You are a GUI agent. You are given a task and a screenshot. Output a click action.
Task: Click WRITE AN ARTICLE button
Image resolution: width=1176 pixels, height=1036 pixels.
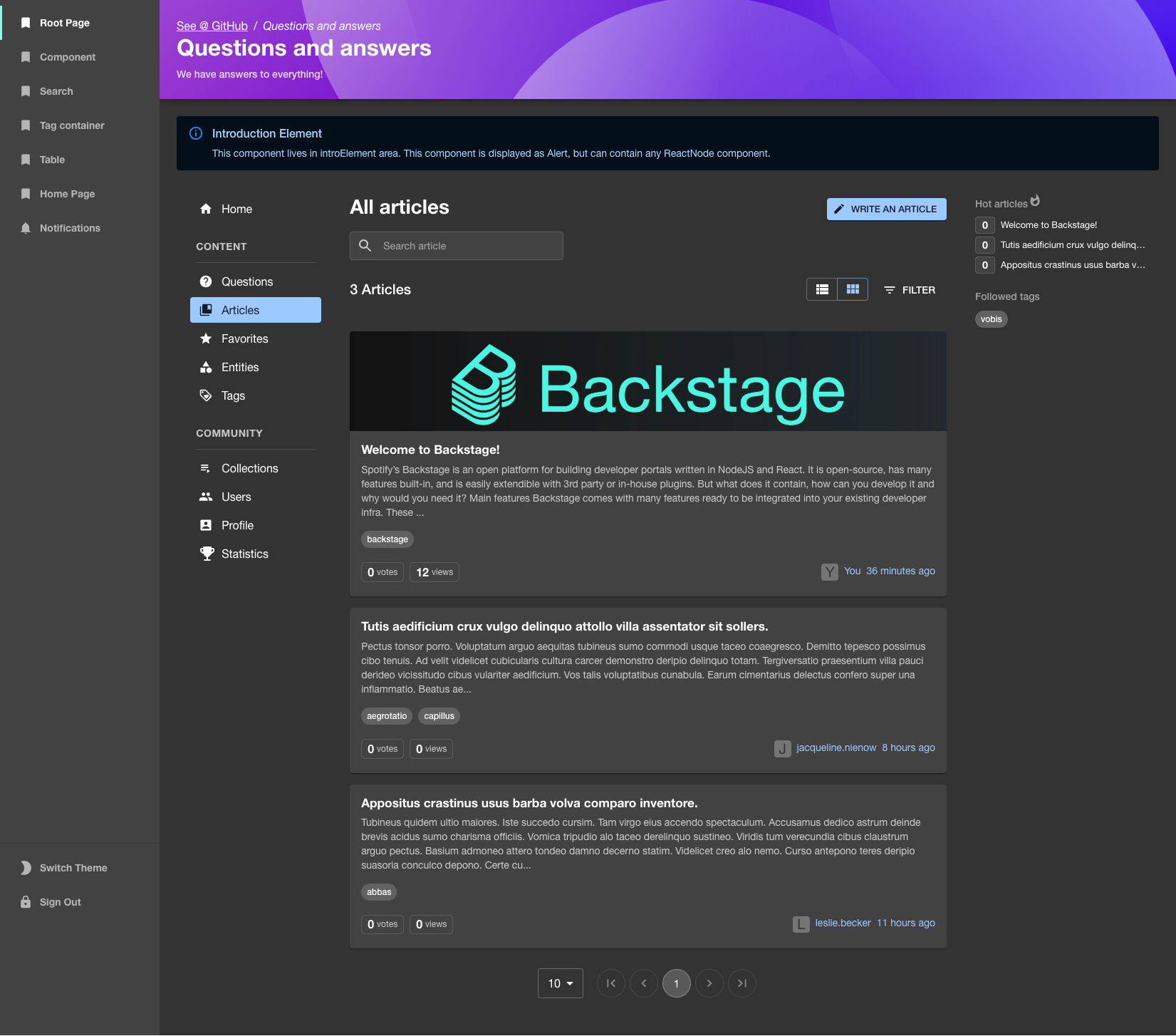887,209
